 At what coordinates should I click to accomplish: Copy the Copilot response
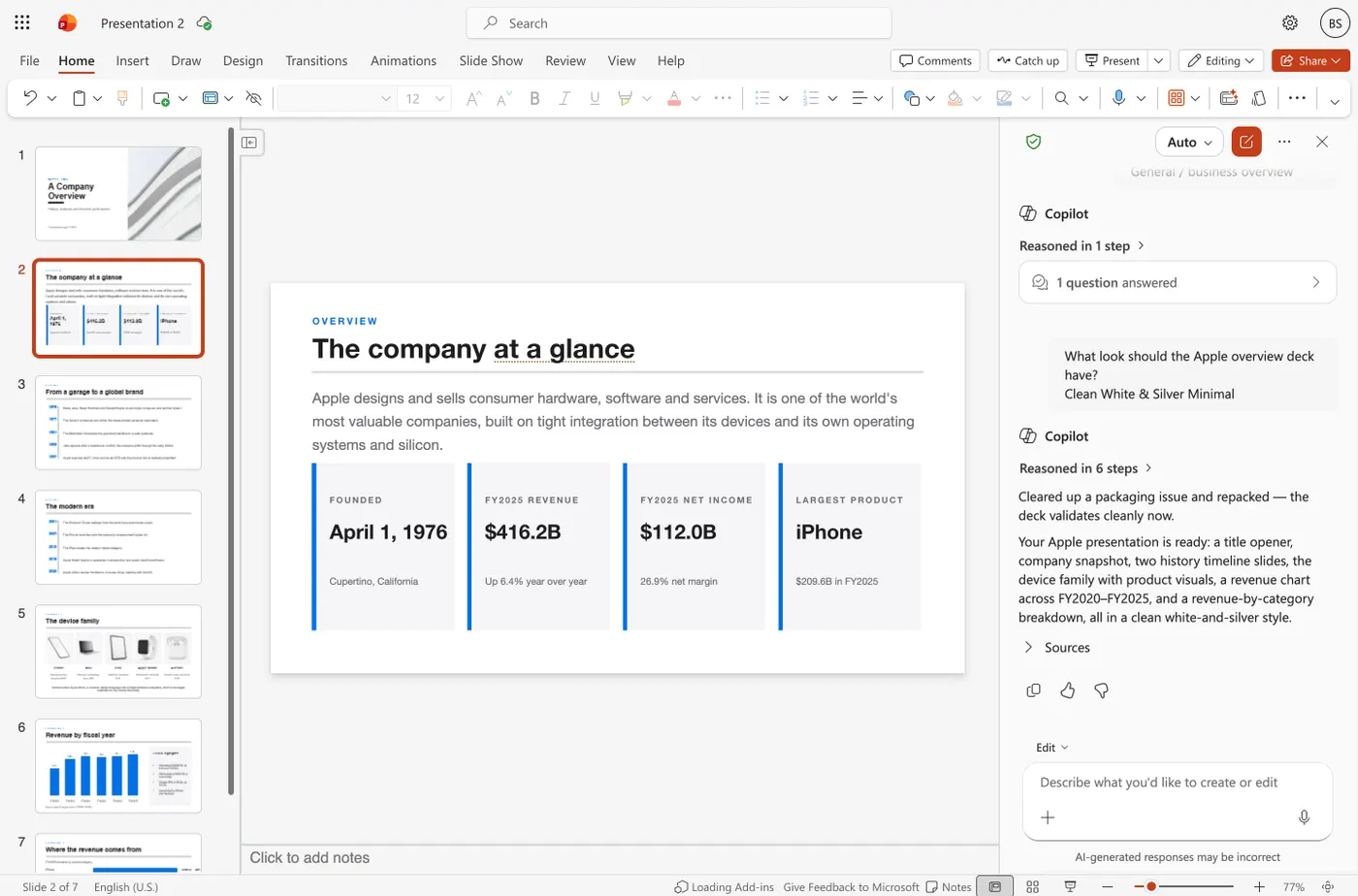click(1033, 690)
